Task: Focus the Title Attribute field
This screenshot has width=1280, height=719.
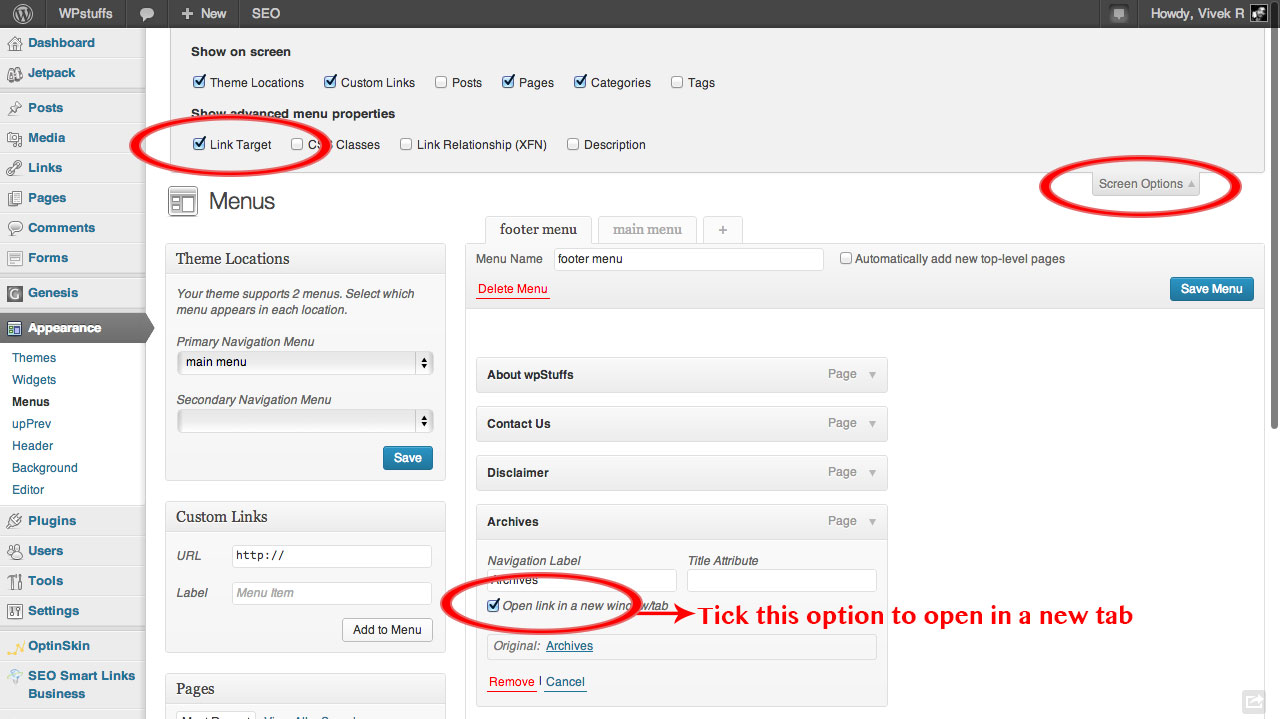Action: [x=782, y=580]
